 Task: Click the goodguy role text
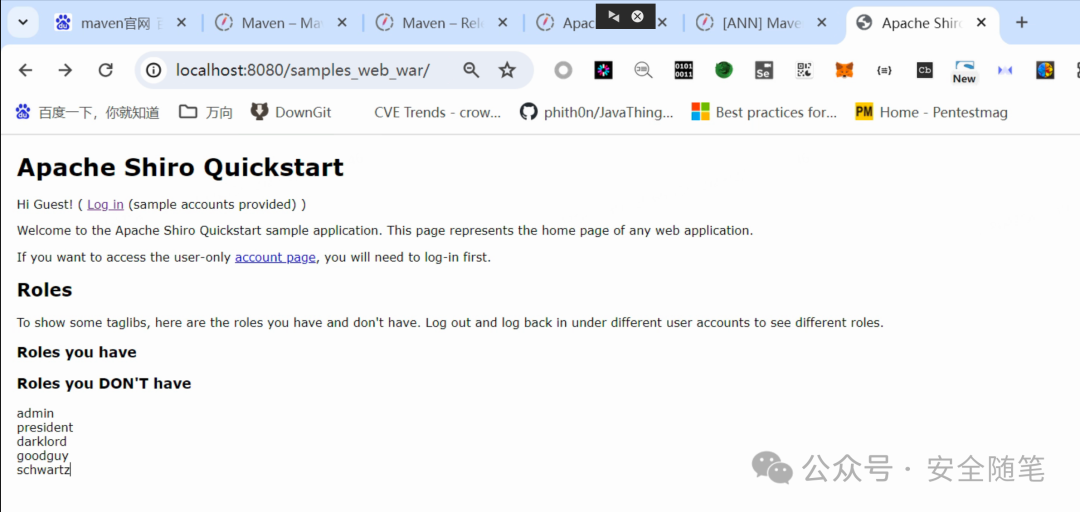click(x=43, y=456)
